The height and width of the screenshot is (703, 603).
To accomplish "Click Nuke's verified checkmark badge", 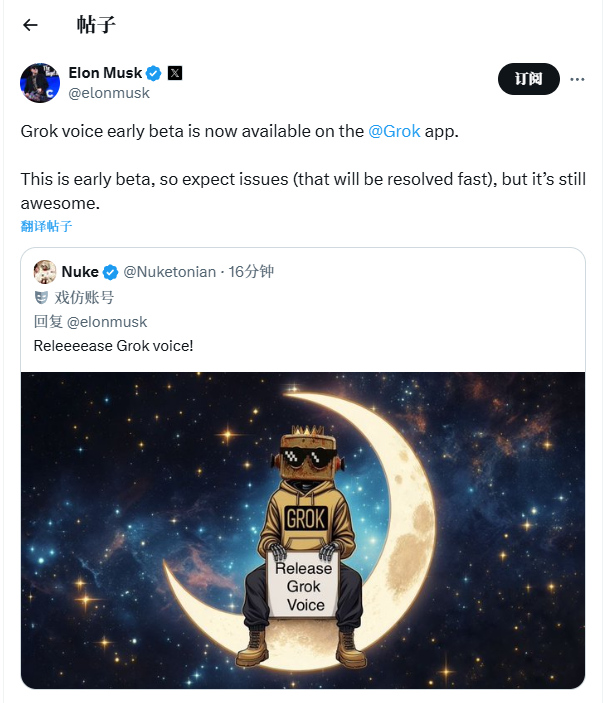I will pyautogui.click(x=110, y=272).
